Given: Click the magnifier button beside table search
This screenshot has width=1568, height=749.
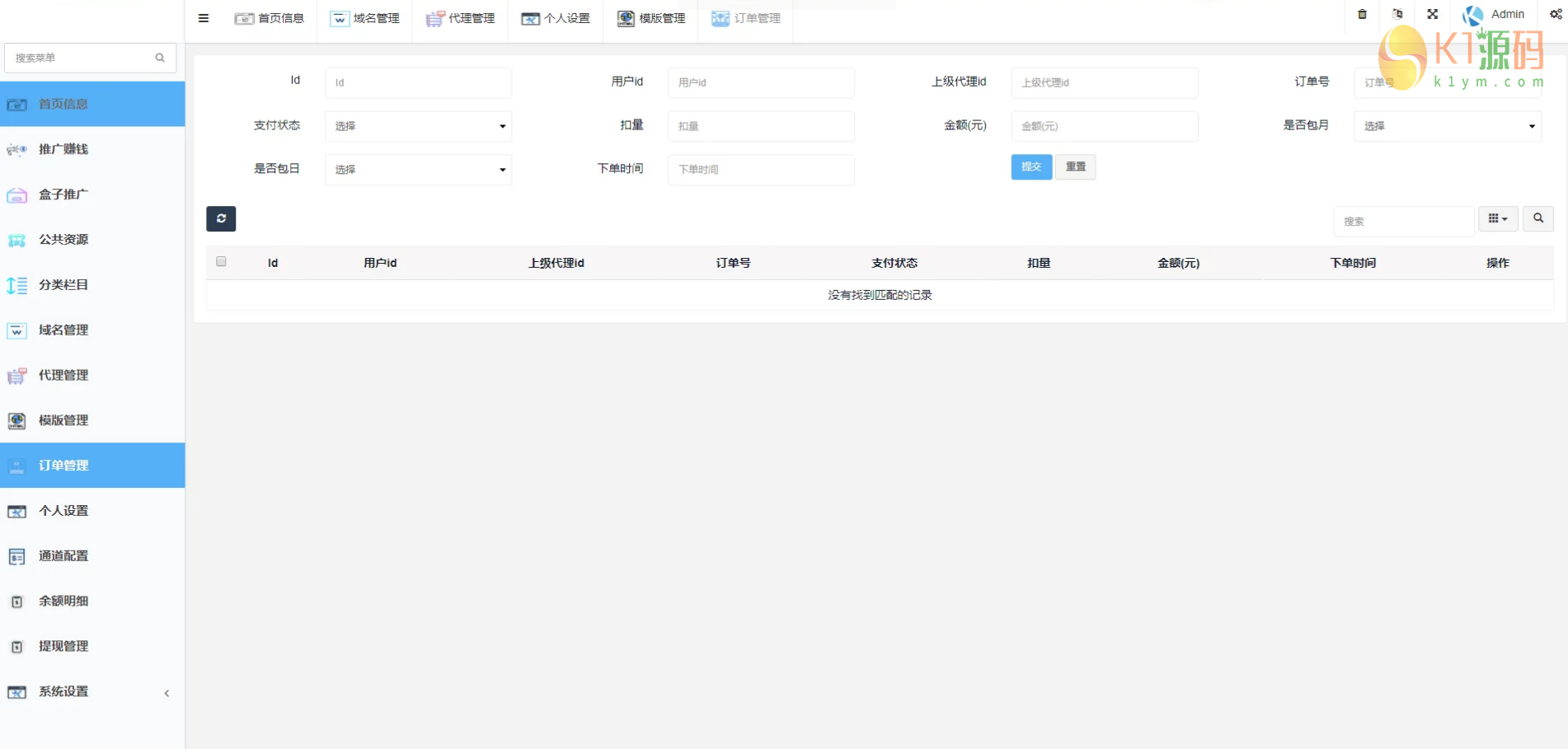Looking at the screenshot, I should coord(1538,218).
